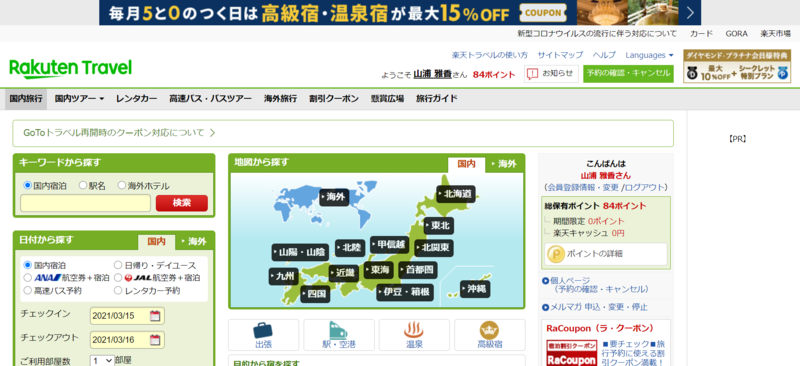Viewport: 800px width, 366px height.
Task: Choose the 日帰り・デイユース radio option
Action: (118, 265)
